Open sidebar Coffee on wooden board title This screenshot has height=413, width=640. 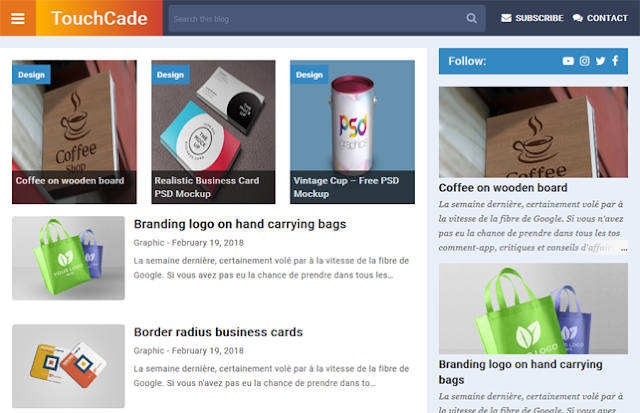point(503,188)
